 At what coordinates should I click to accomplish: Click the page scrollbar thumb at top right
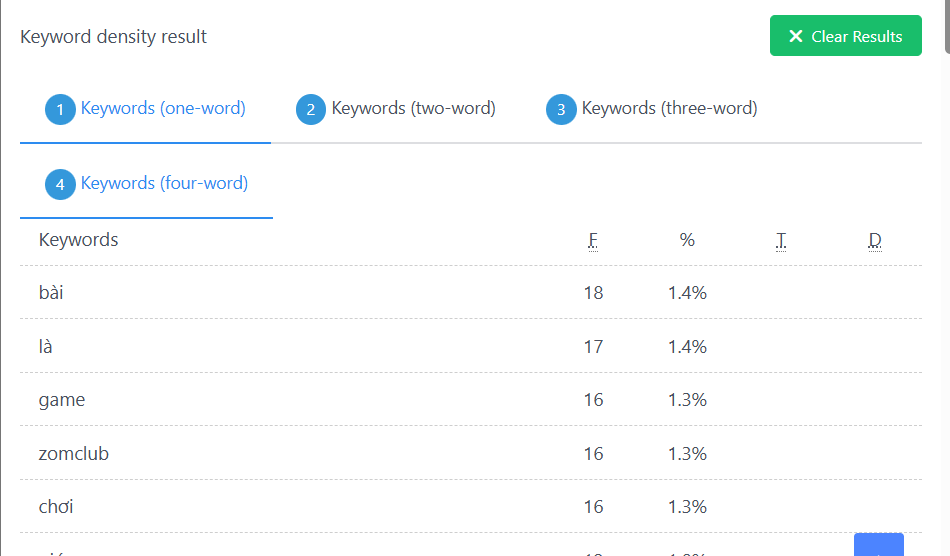pyautogui.click(x=947, y=27)
